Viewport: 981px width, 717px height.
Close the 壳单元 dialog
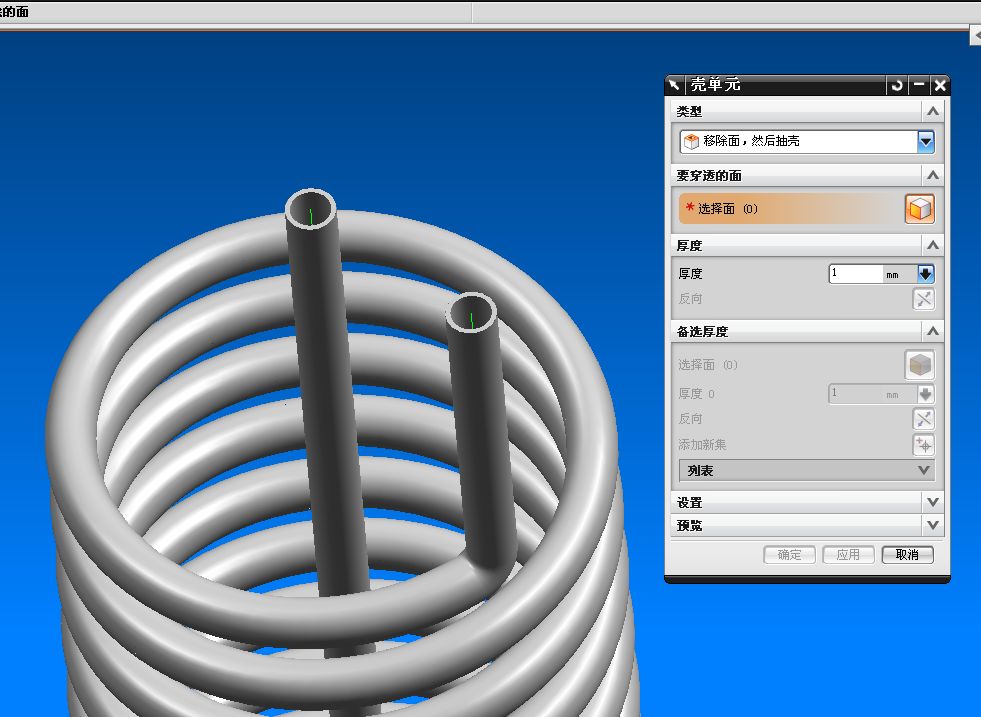pos(940,85)
